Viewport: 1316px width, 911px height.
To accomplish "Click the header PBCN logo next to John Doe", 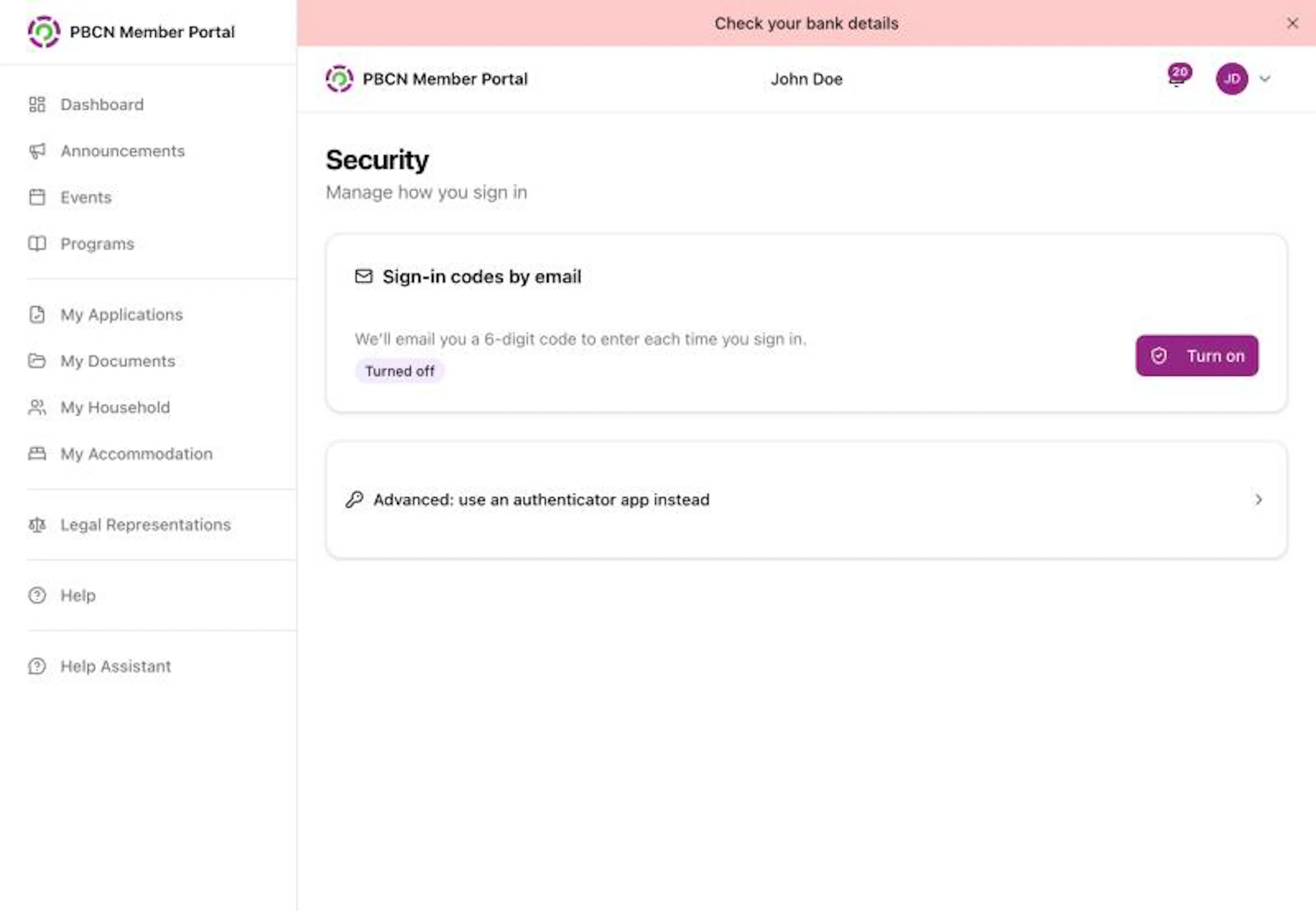I will click(x=339, y=79).
